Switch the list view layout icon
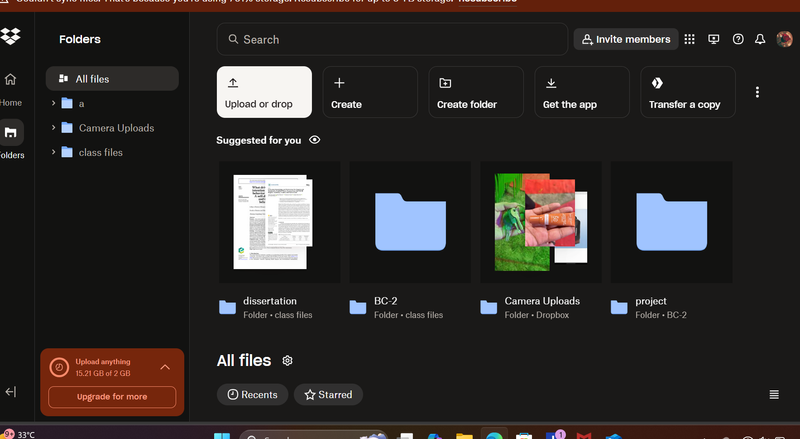Viewport: 800px width, 439px height. tap(774, 395)
